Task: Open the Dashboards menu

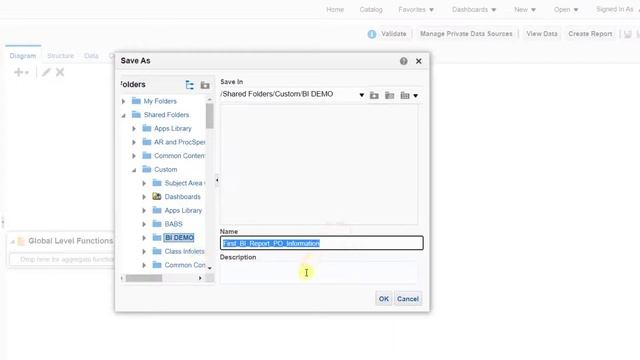Action: (x=473, y=9)
